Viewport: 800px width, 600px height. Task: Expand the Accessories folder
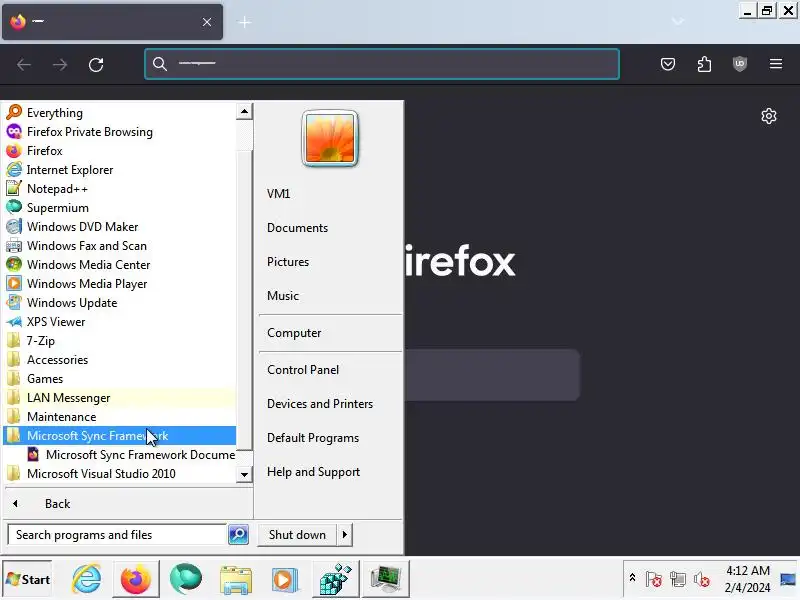pos(120,360)
